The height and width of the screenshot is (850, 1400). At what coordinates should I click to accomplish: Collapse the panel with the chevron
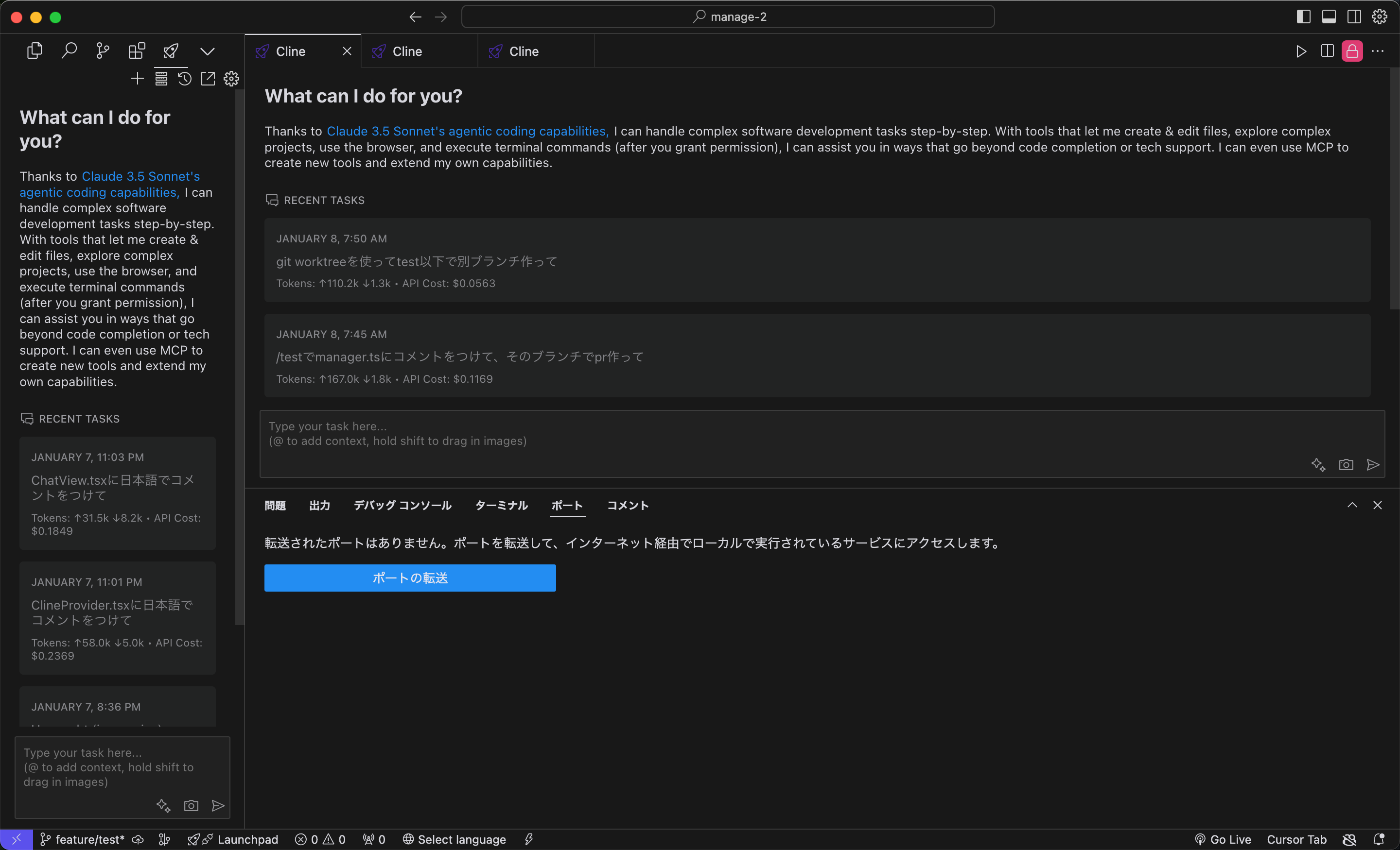tap(1352, 505)
